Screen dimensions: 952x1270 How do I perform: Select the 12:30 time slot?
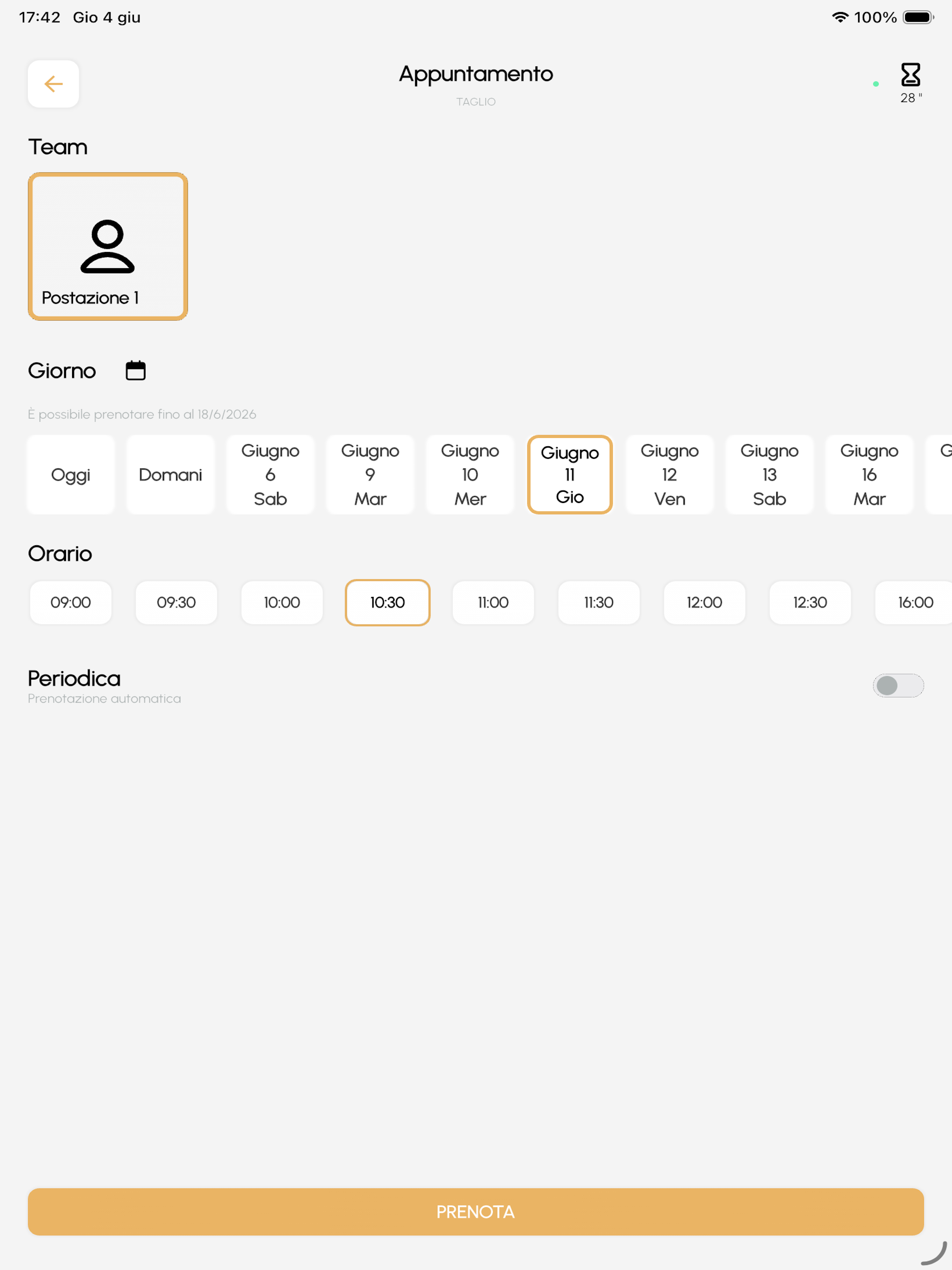coord(810,602)
